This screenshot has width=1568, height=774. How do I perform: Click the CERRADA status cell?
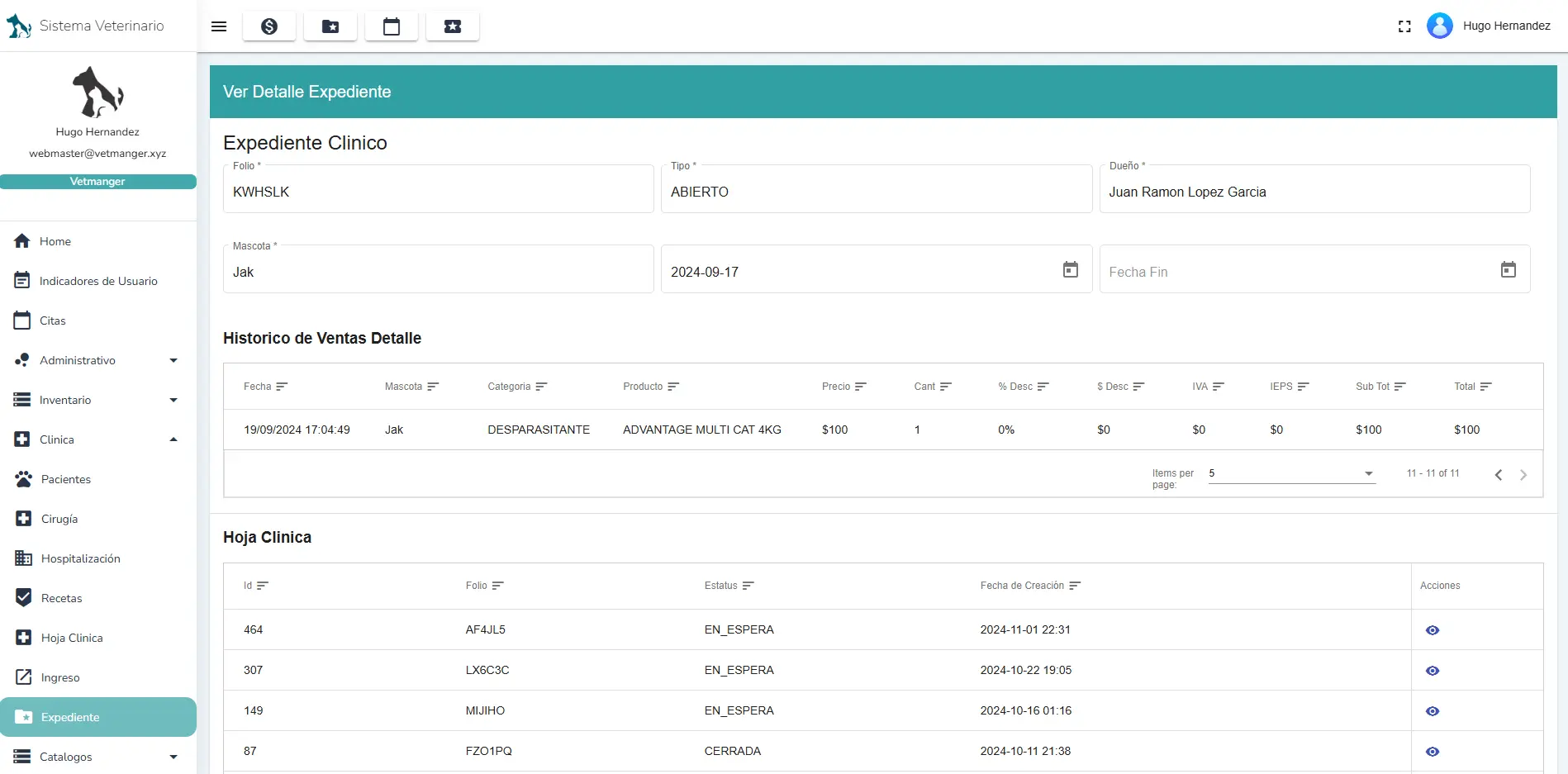pos(733,751)
